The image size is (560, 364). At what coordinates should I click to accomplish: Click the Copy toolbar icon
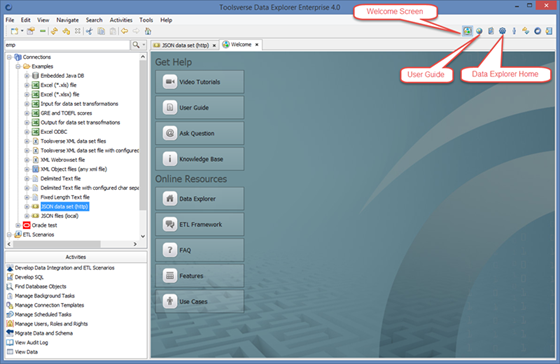(x=101, y=31)
